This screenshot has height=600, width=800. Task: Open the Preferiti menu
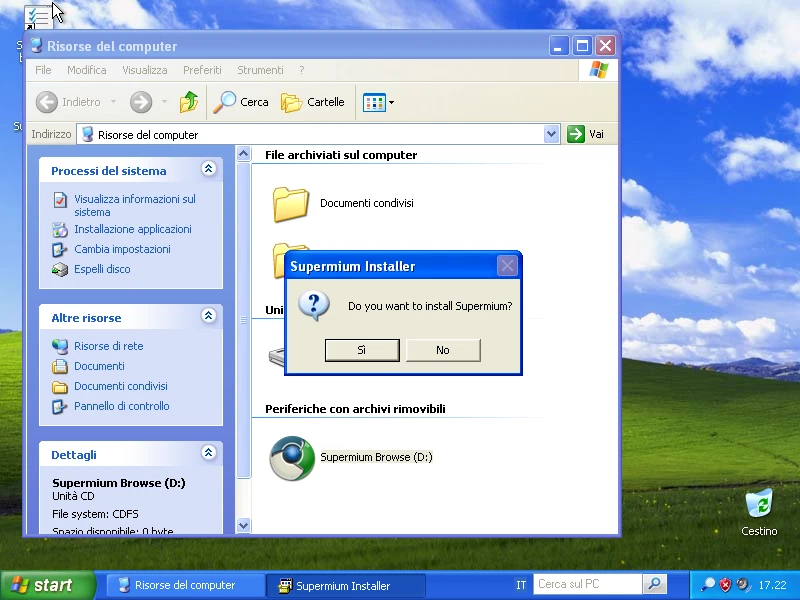point(203,70)
